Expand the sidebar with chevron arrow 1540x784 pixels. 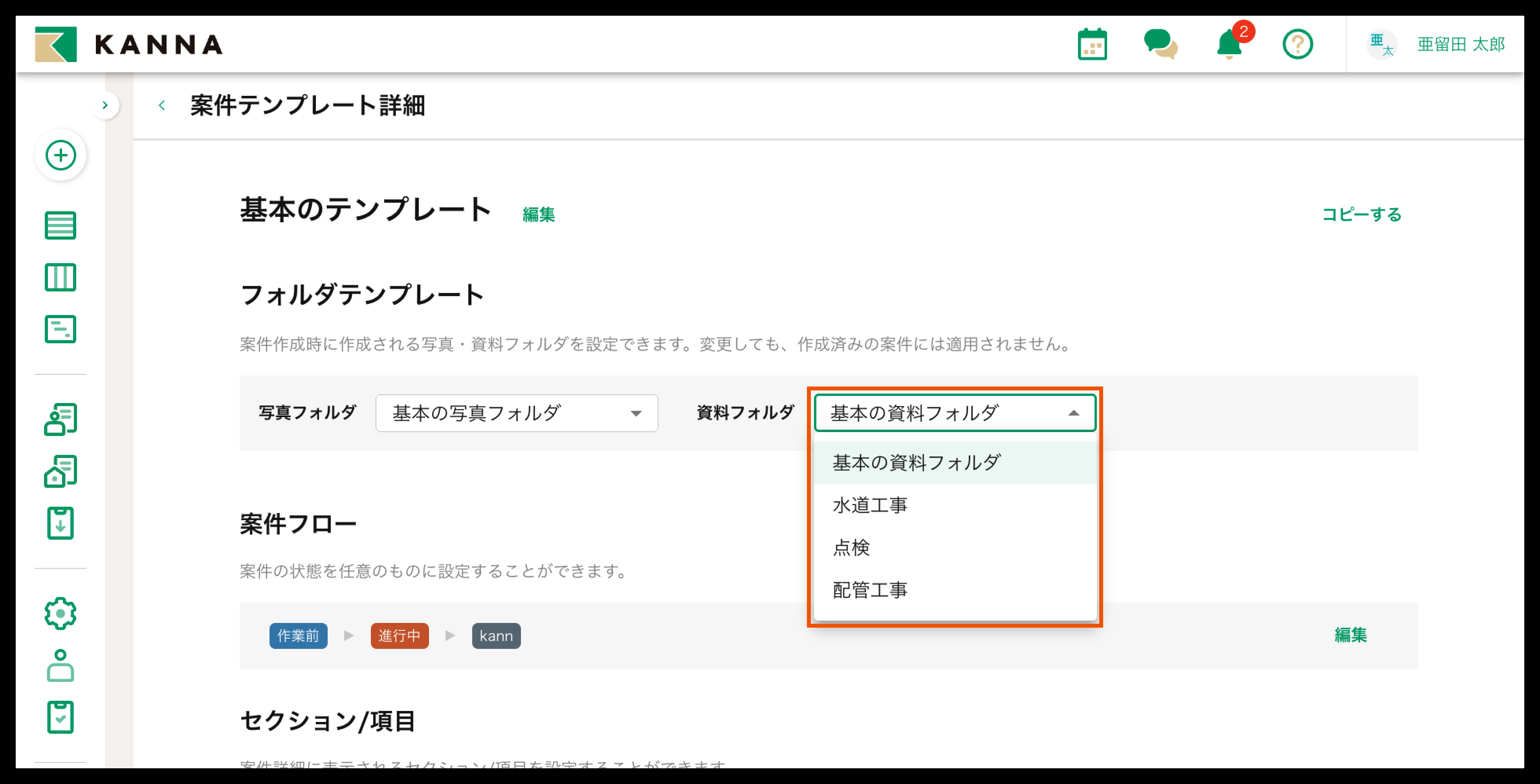point(105,106)
